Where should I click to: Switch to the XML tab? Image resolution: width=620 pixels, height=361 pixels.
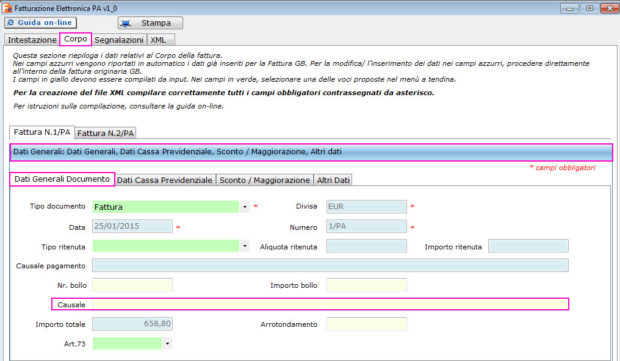coord(161,40)
